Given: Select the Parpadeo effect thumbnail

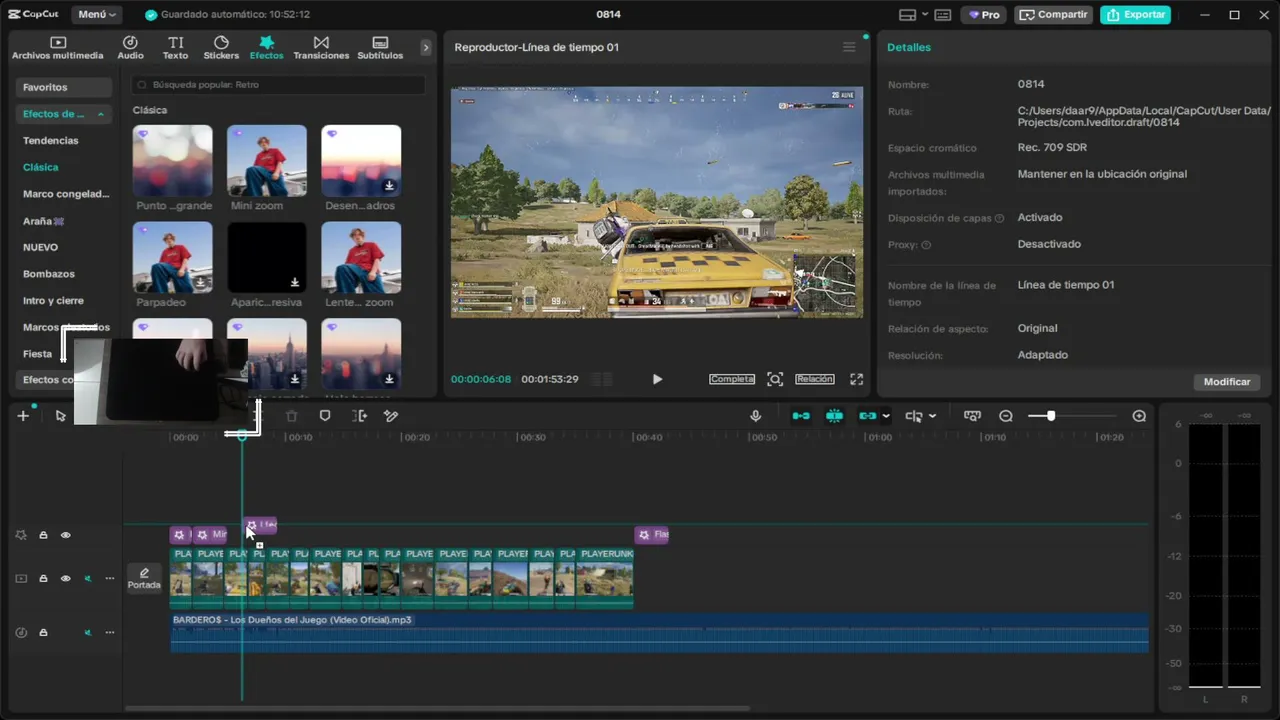Looking at the screenshot, I should (x=173, y=258).
